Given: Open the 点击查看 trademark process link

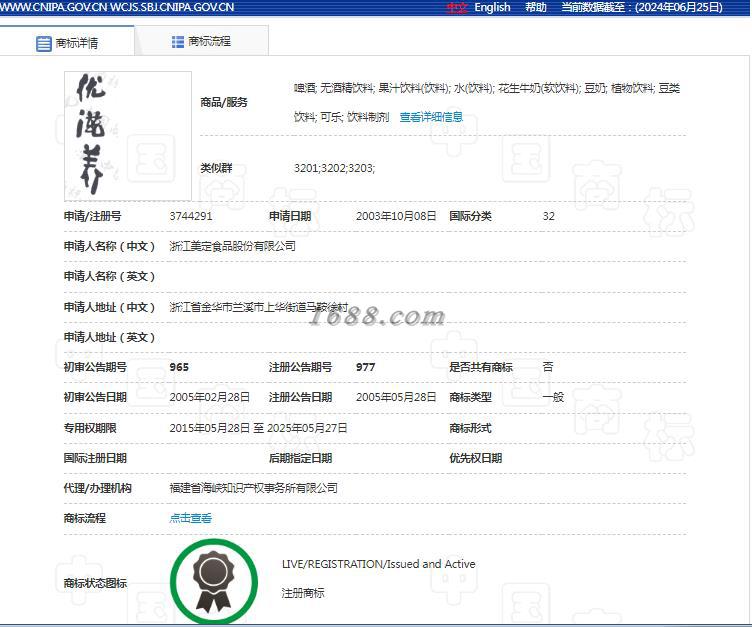Looking at the screenshot, I should tap(190, 518).
